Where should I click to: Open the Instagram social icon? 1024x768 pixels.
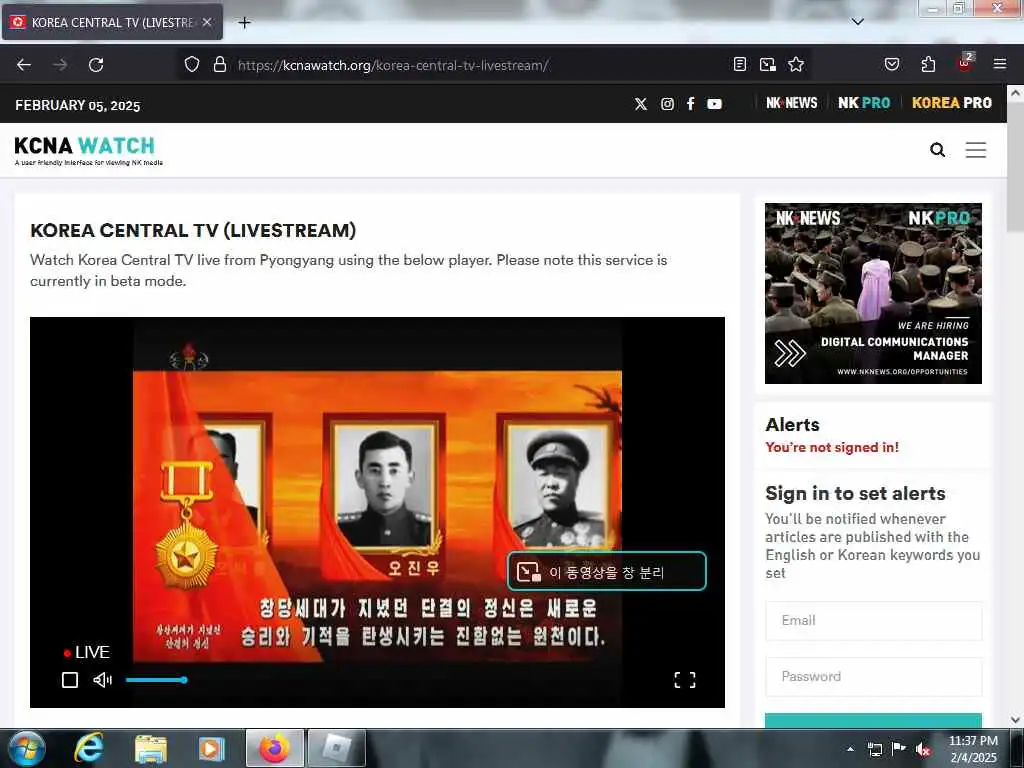667,104
